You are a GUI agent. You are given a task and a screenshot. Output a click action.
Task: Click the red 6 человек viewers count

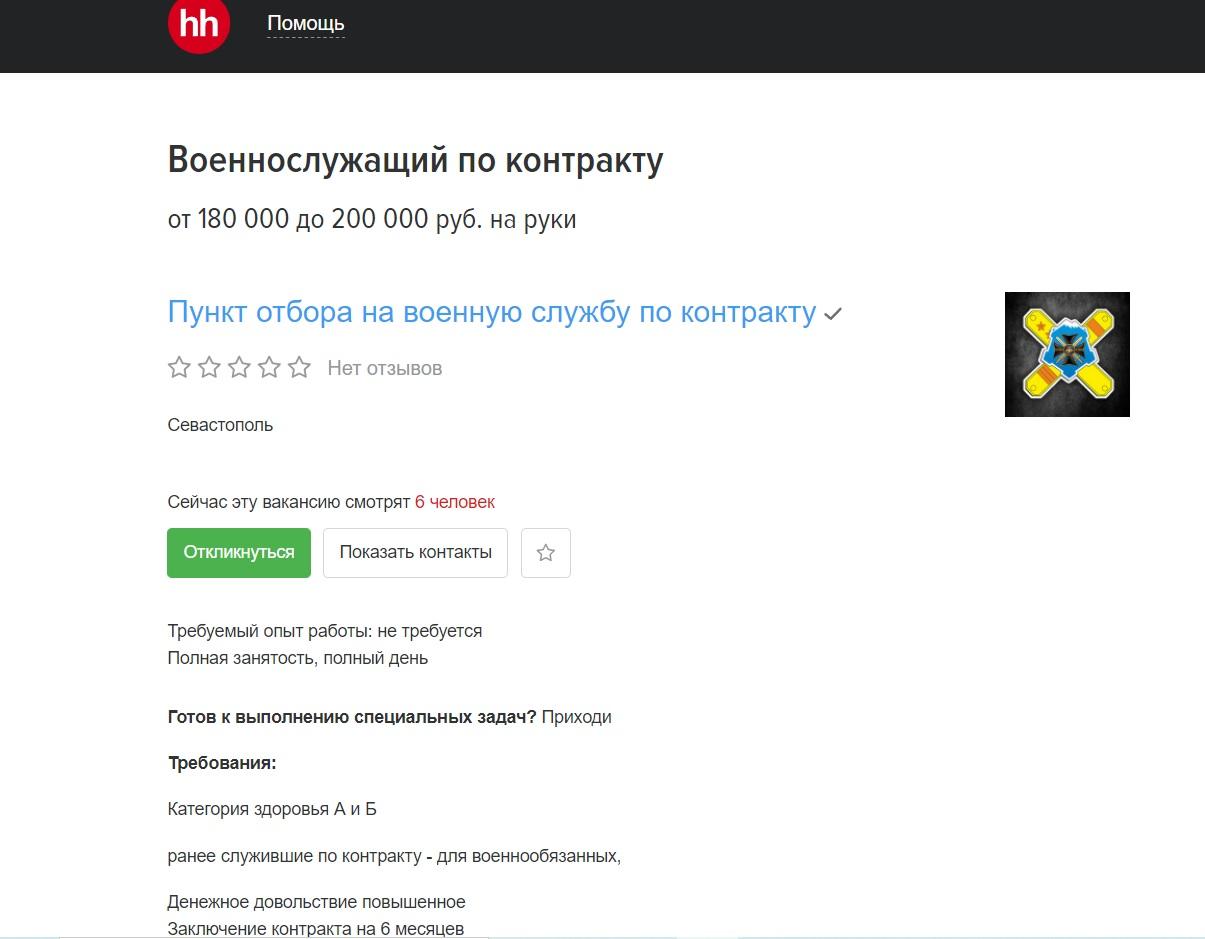click(454, 502)
